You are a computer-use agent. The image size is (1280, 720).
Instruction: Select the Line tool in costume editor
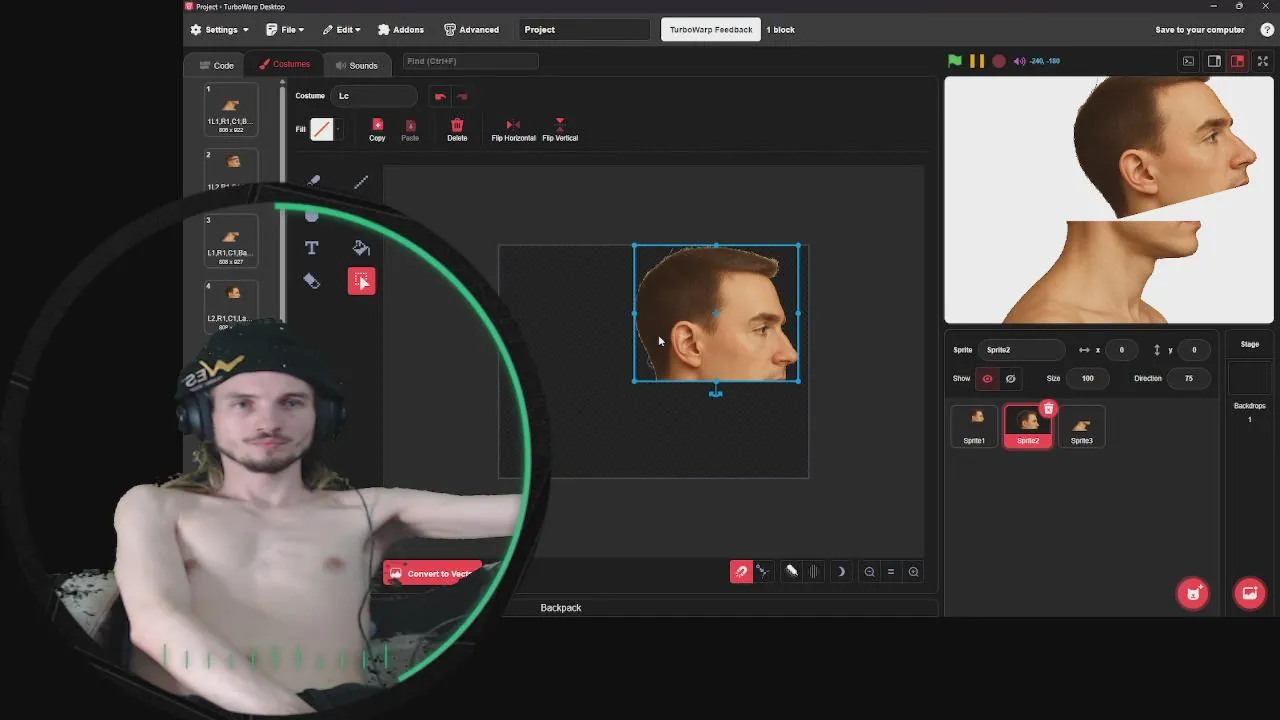tap(361, 181)
